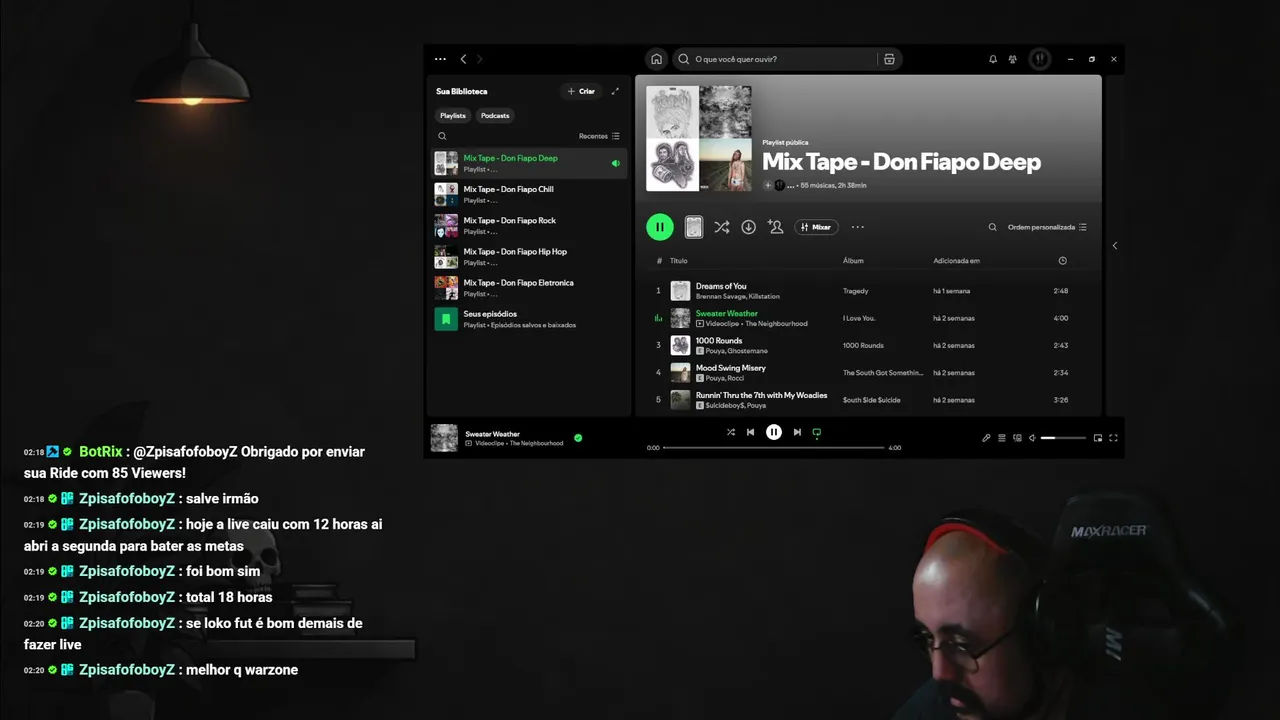
Task: Toggle the saved checkmark for Sweater Weather
Action: click(578, 438)
